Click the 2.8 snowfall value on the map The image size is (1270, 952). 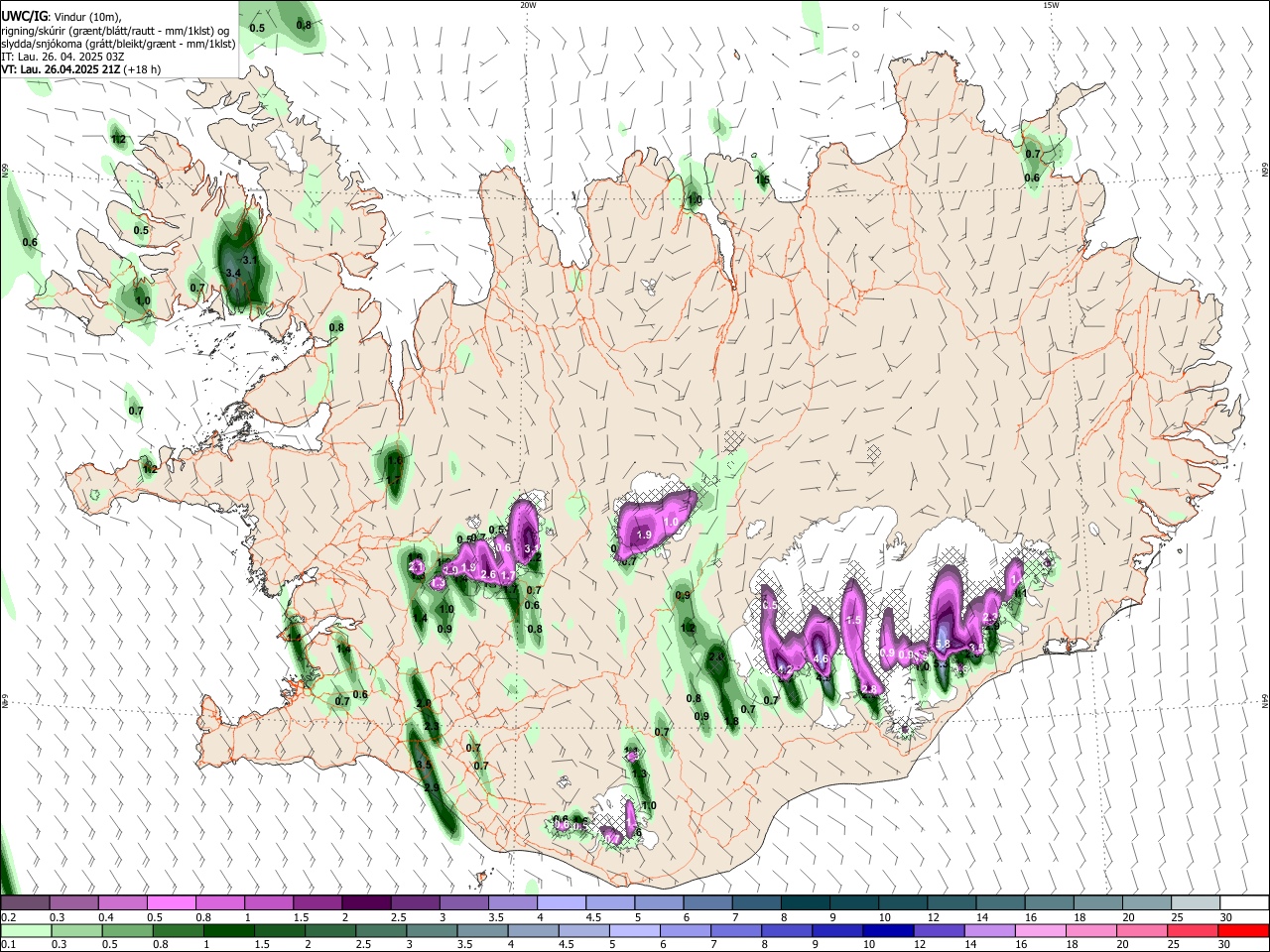870,689
